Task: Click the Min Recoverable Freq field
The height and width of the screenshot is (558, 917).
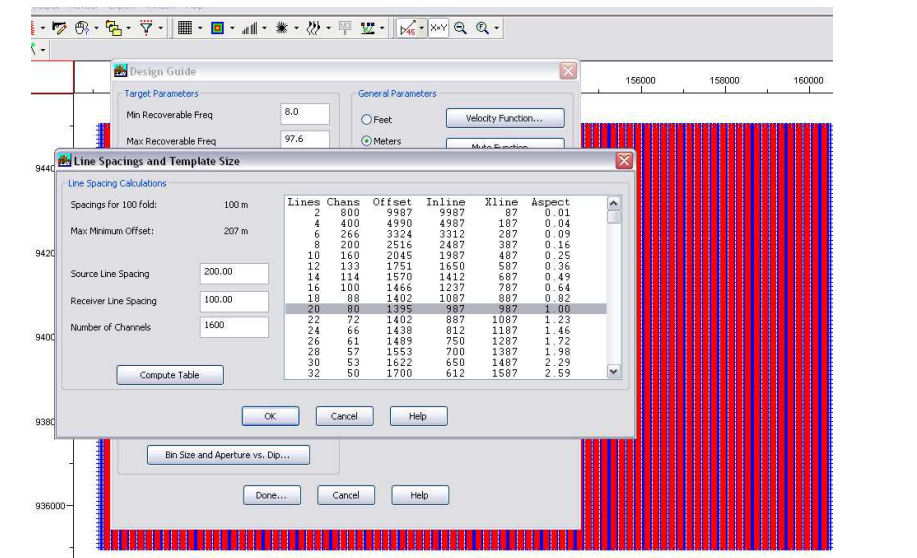Action: coord(305,113)
